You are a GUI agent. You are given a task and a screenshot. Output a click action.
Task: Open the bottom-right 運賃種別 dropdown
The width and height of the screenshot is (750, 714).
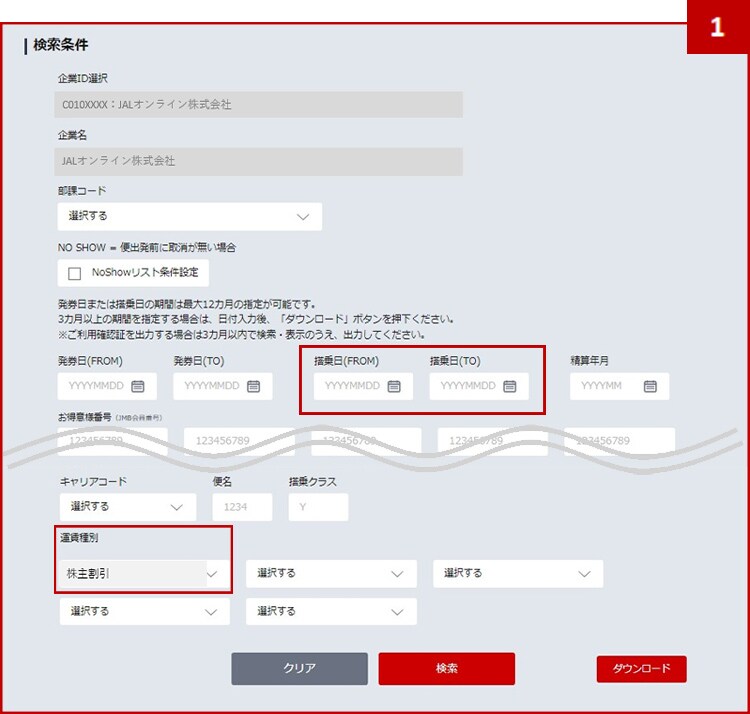(331, 611)
